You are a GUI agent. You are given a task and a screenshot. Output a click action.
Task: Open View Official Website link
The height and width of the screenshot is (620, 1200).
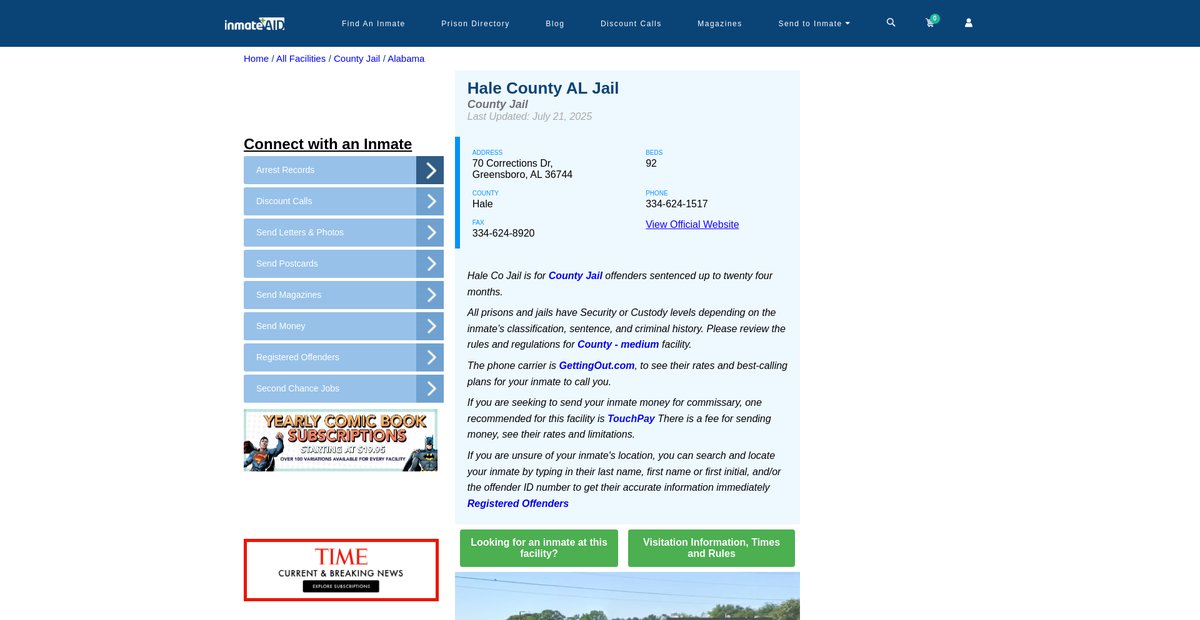[x=692, y=224]
